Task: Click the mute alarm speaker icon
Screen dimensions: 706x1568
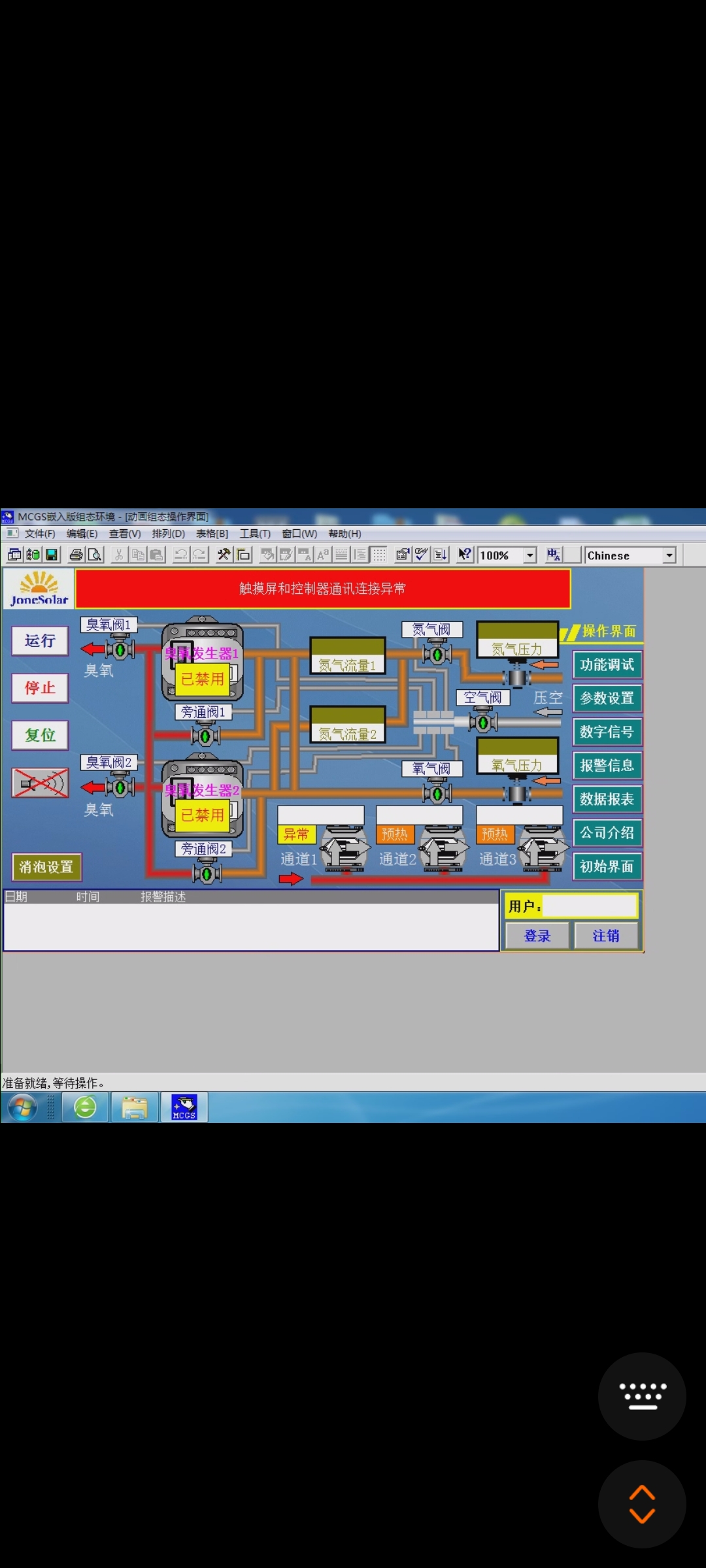Action: coord(40,782)
